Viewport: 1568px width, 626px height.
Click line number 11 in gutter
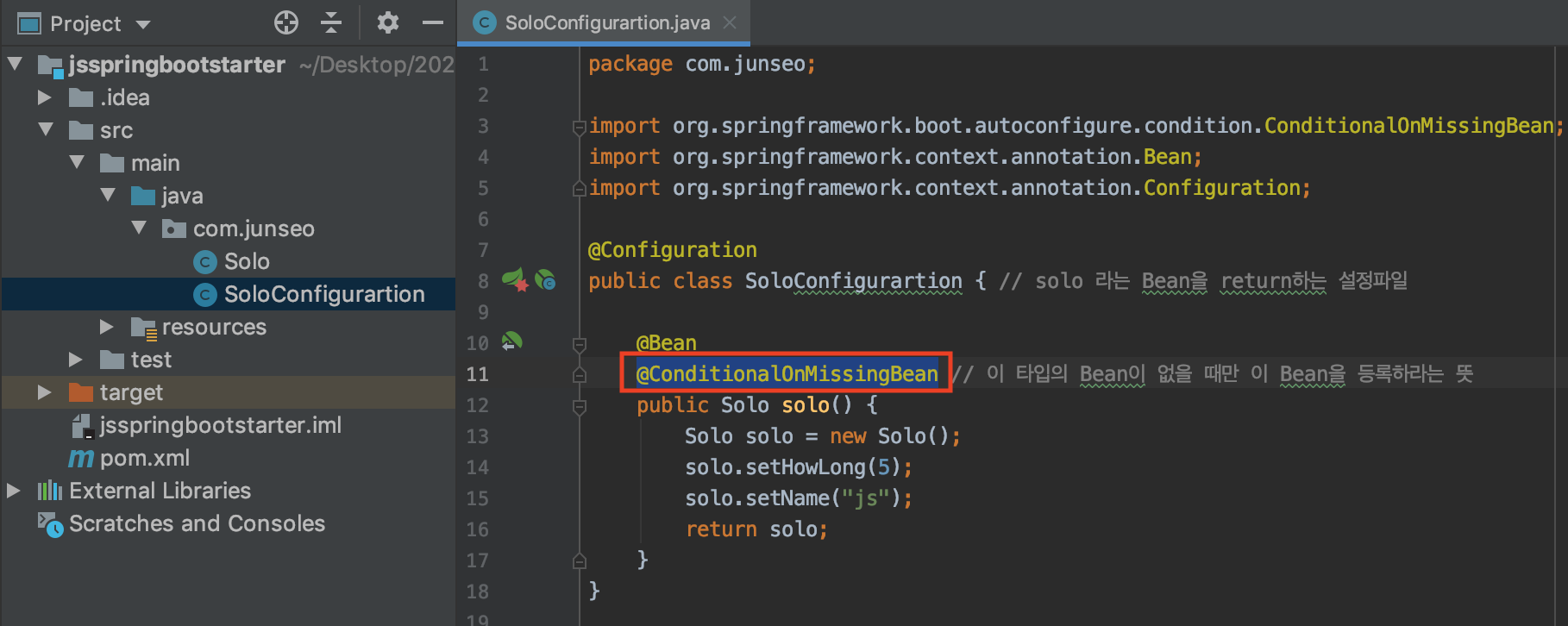point(477,374)
